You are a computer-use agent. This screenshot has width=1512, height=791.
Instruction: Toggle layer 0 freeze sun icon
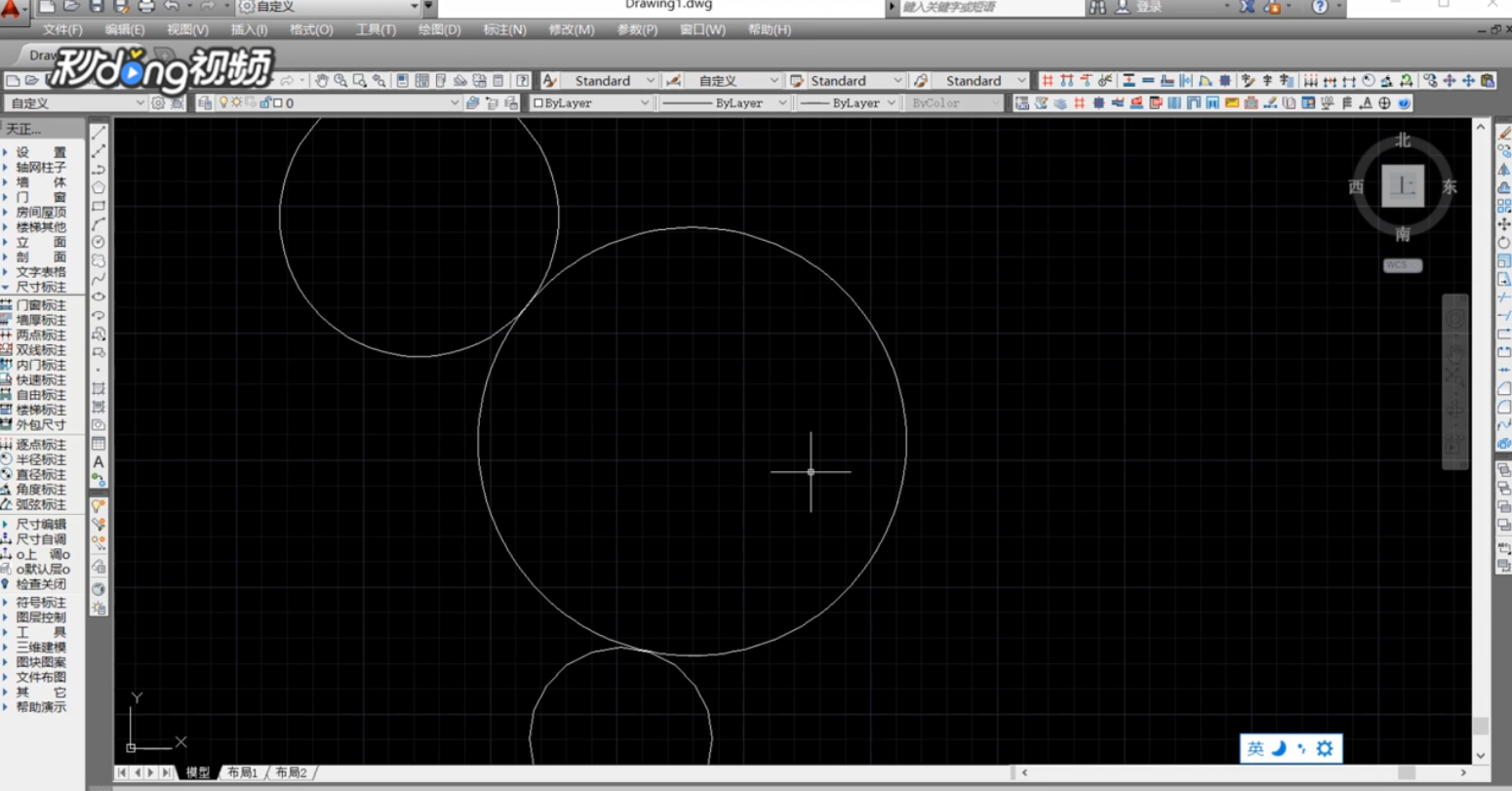tap(236, 102)
